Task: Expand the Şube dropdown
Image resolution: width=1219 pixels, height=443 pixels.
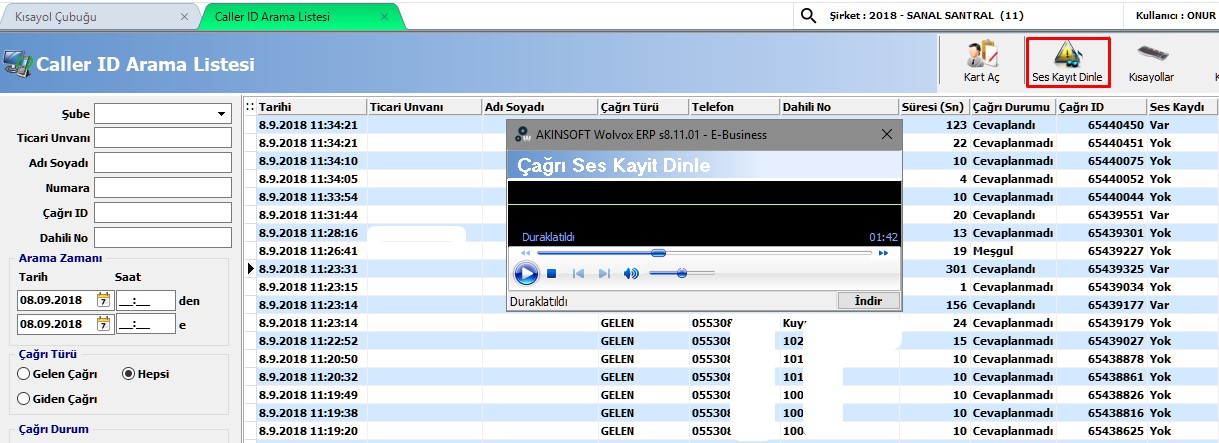Action: coord(220,114)
